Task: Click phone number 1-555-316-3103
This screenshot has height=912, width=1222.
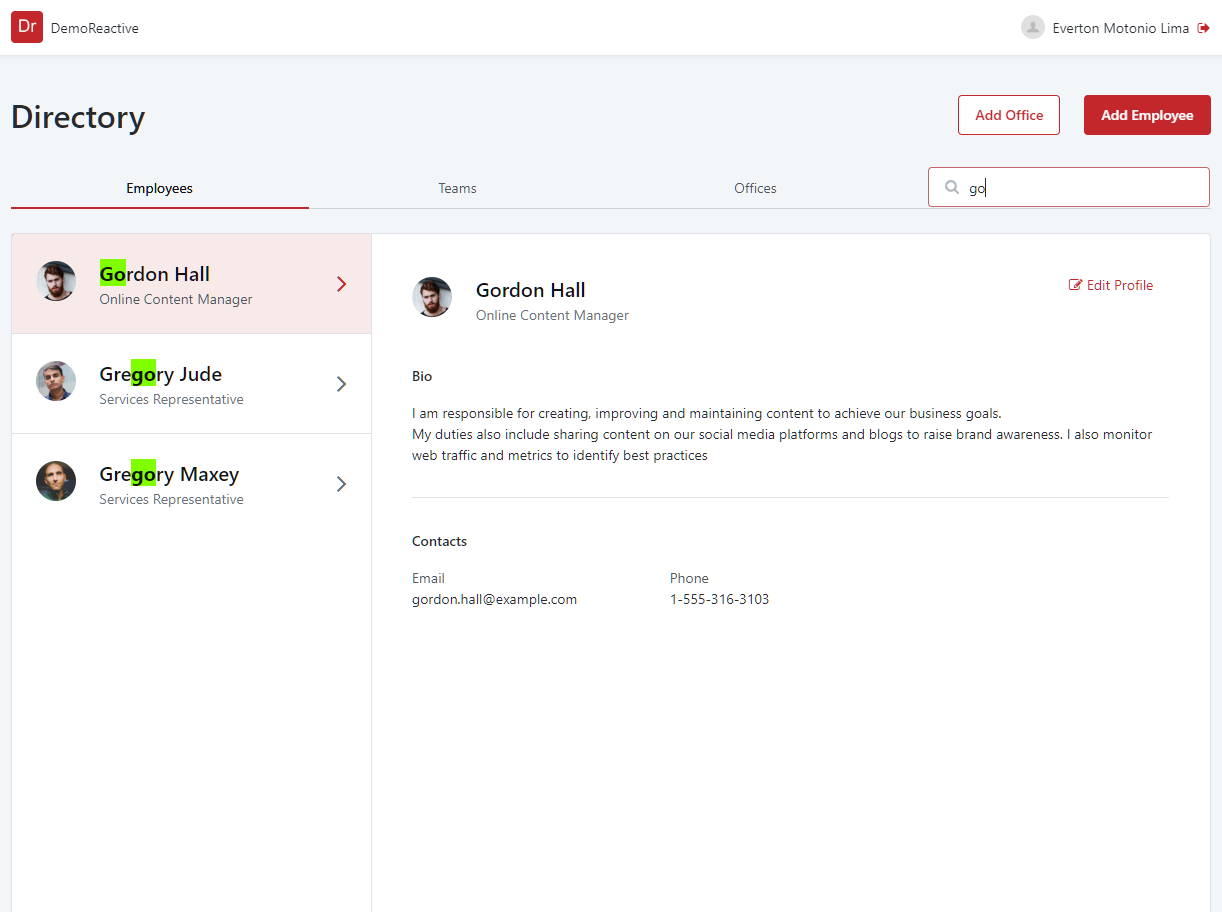Action: point(720,599)
